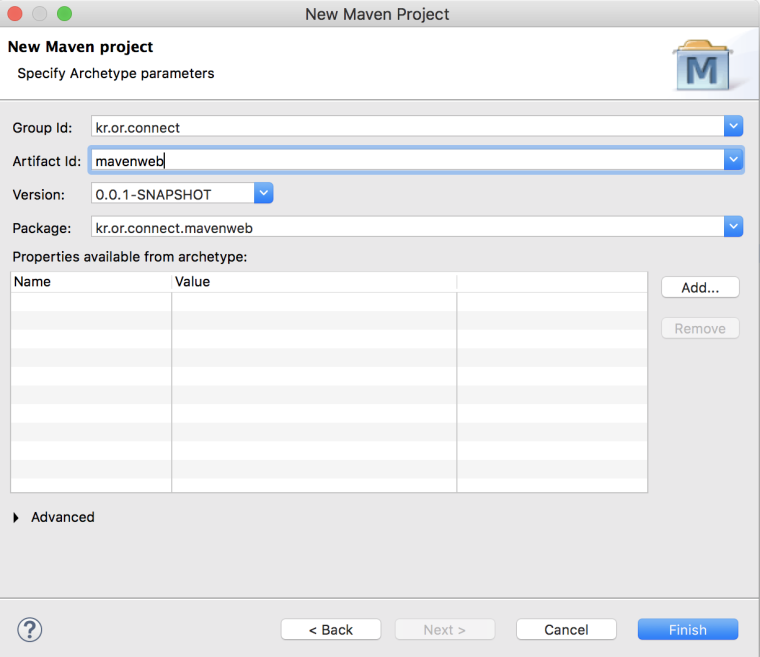Click Add to add a property
Image resolution: width=760 pixels, height=657 pixels.
click(700, 288)
